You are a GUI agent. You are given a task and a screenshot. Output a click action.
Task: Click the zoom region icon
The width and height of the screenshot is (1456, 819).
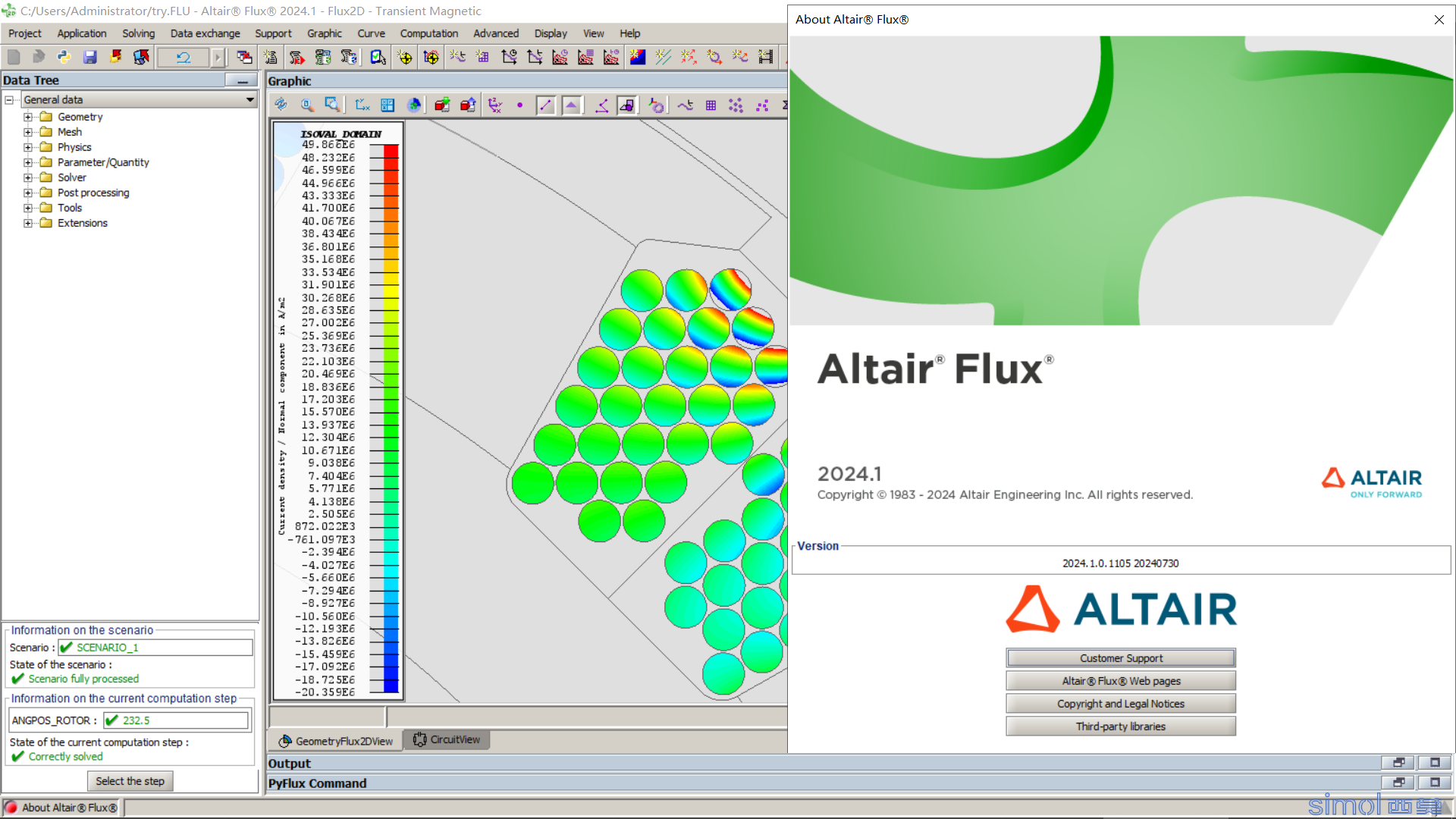pyautogui.click(x=332, y=105)
